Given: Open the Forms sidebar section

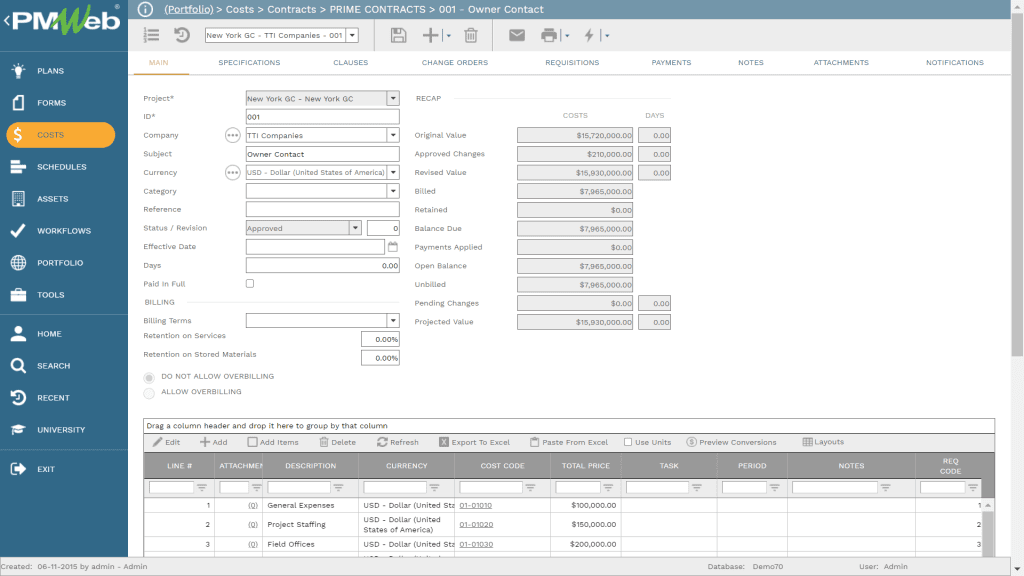Looking at the screenshot, I should coord(51,103).
